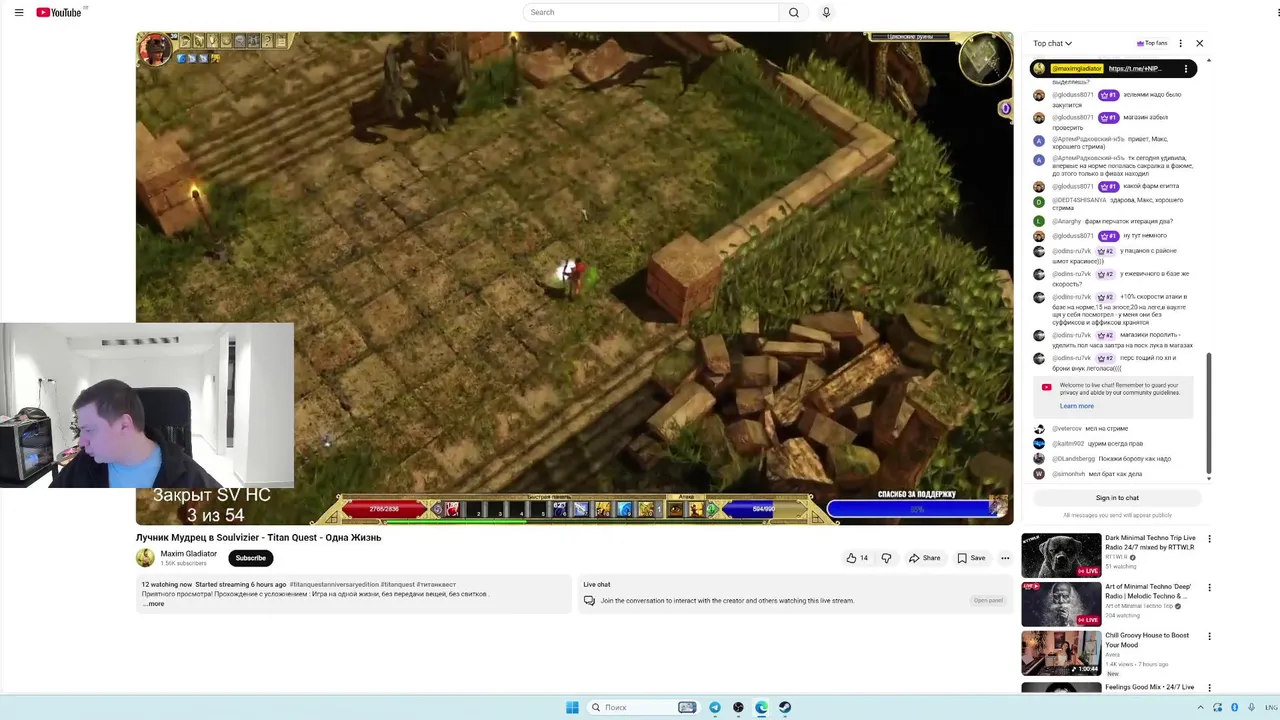The height and width of the screenshot is (720, 1280).
Task: Save the video to a playlist
Action: (971, 558)
